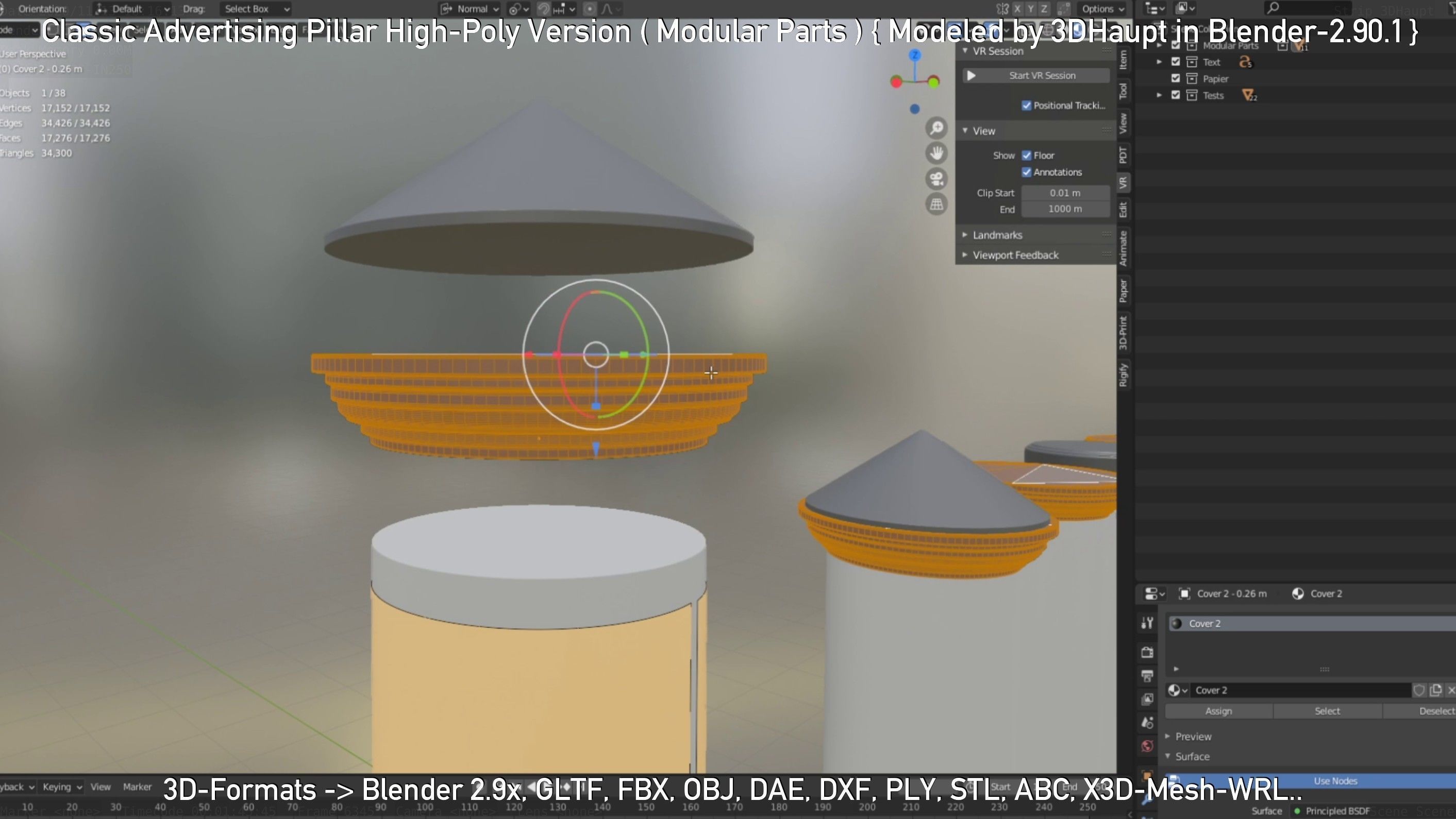Click the new material duplicate icon
The height and width of the screenshot is (819, 1456).
tap(1435, 690)
